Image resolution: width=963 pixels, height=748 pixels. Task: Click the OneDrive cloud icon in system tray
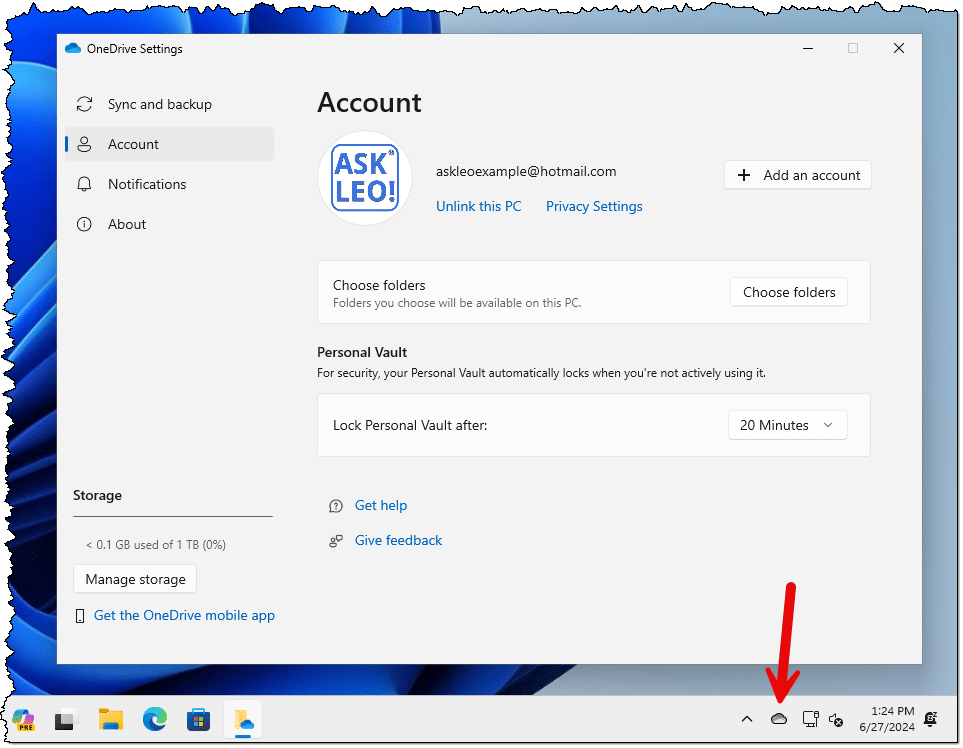[779, 719]
